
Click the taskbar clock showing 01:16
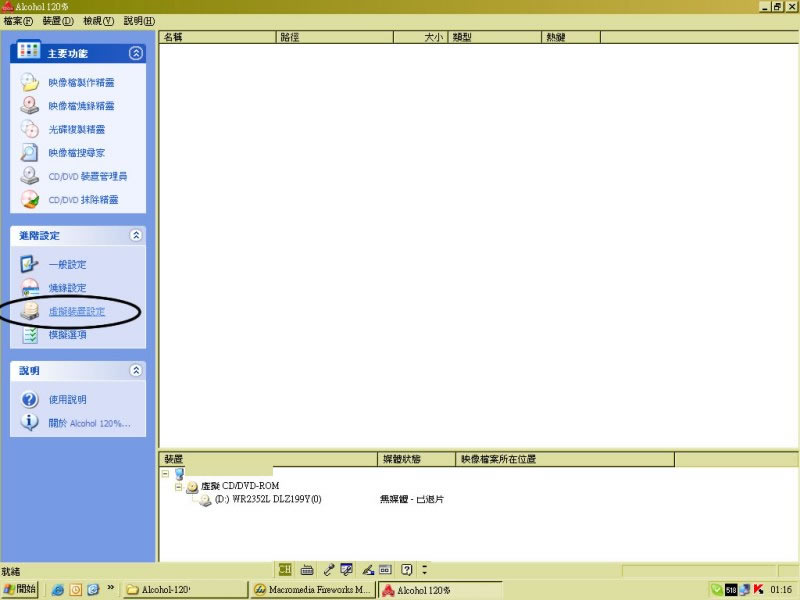(x=781, y=590)
